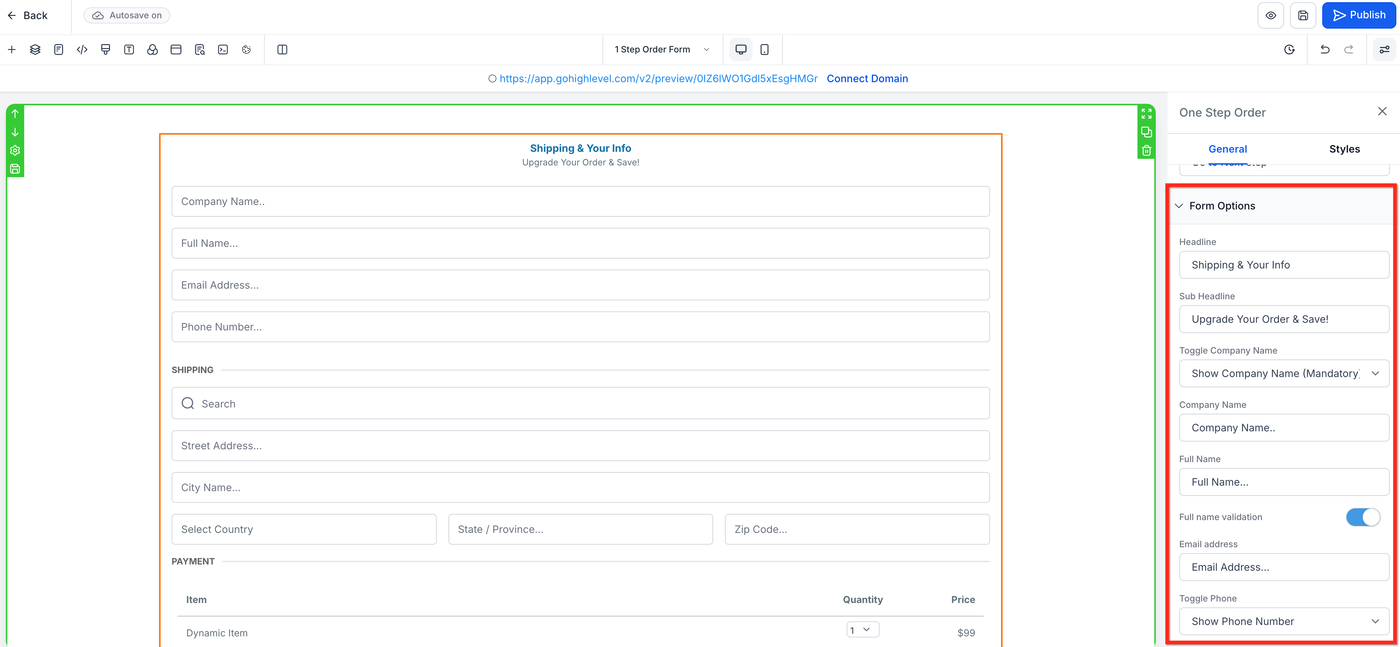1400x647 pixels.
Task: Select desktop device view
Action: (x=741, y=49)
